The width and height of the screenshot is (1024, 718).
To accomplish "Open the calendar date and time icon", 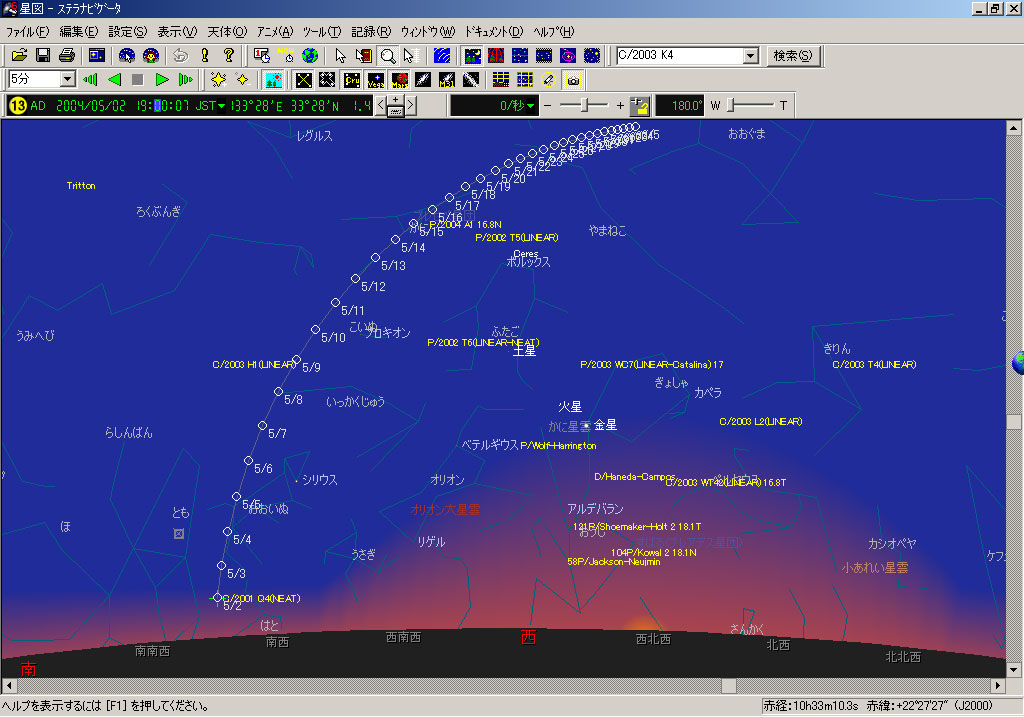I will 262,56.
